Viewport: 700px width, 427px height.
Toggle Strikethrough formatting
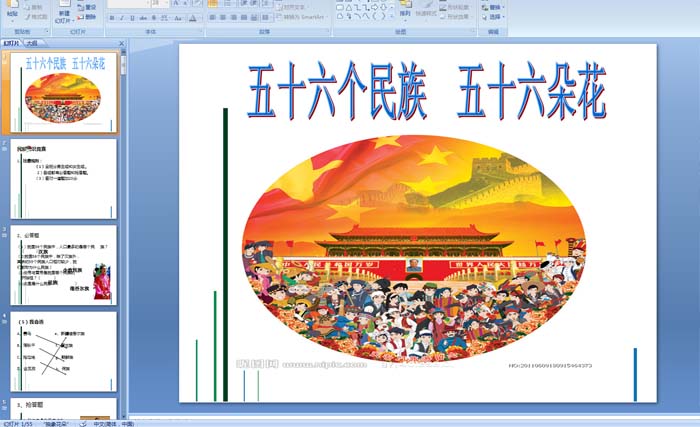(x=143, y=18)
